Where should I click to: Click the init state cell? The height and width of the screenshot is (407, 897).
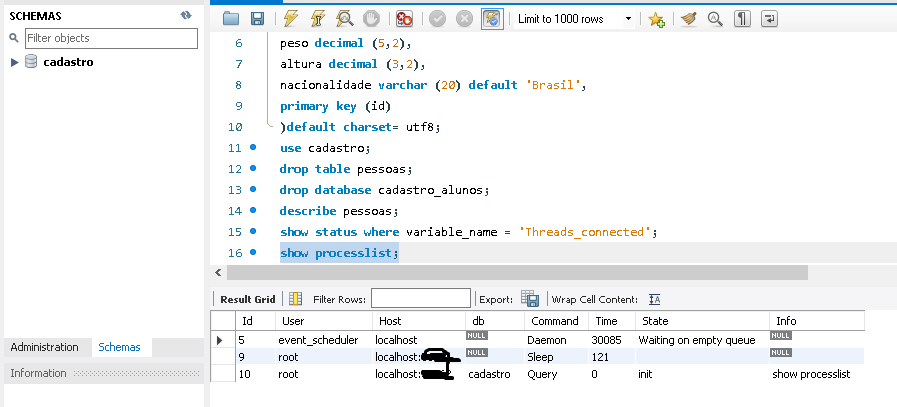tap(702, 374)
